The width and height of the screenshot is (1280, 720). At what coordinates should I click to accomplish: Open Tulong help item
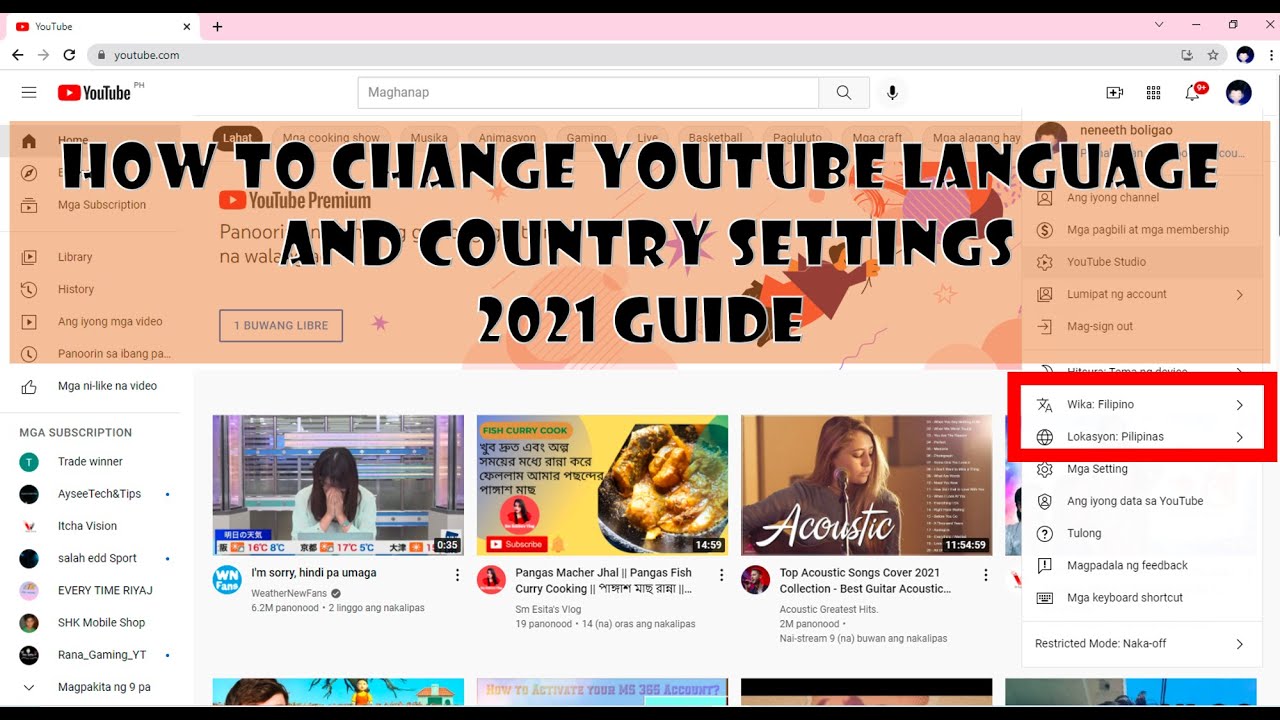click(x=1140, y=533)
